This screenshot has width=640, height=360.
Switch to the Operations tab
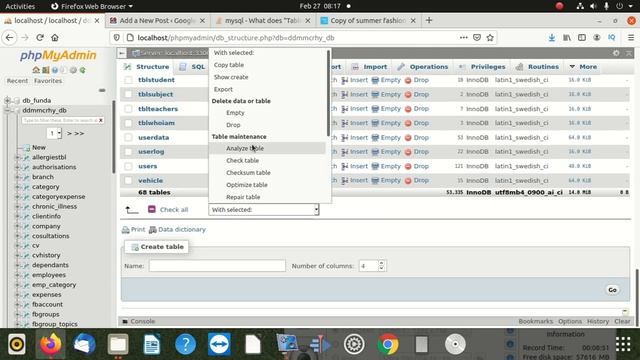pos(423,67)
